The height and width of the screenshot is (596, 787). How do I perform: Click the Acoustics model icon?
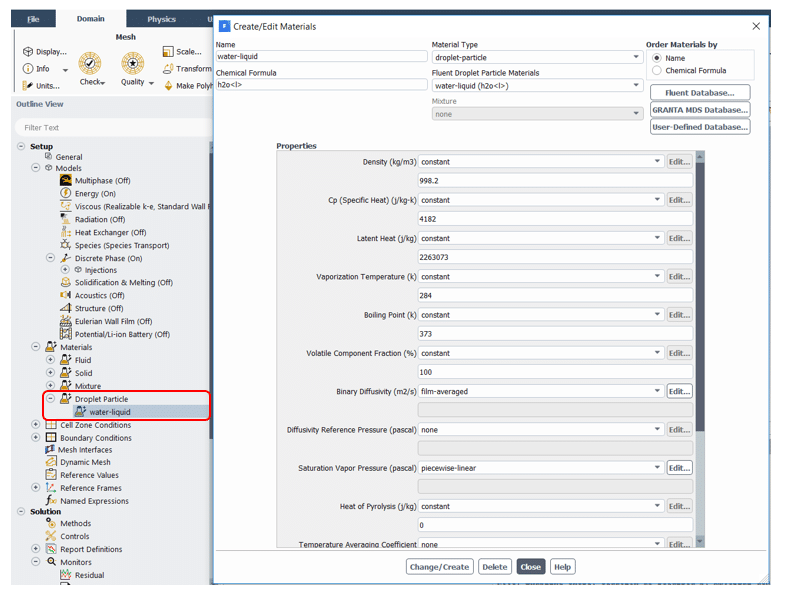pyautogui.click(x=66, y=296)
